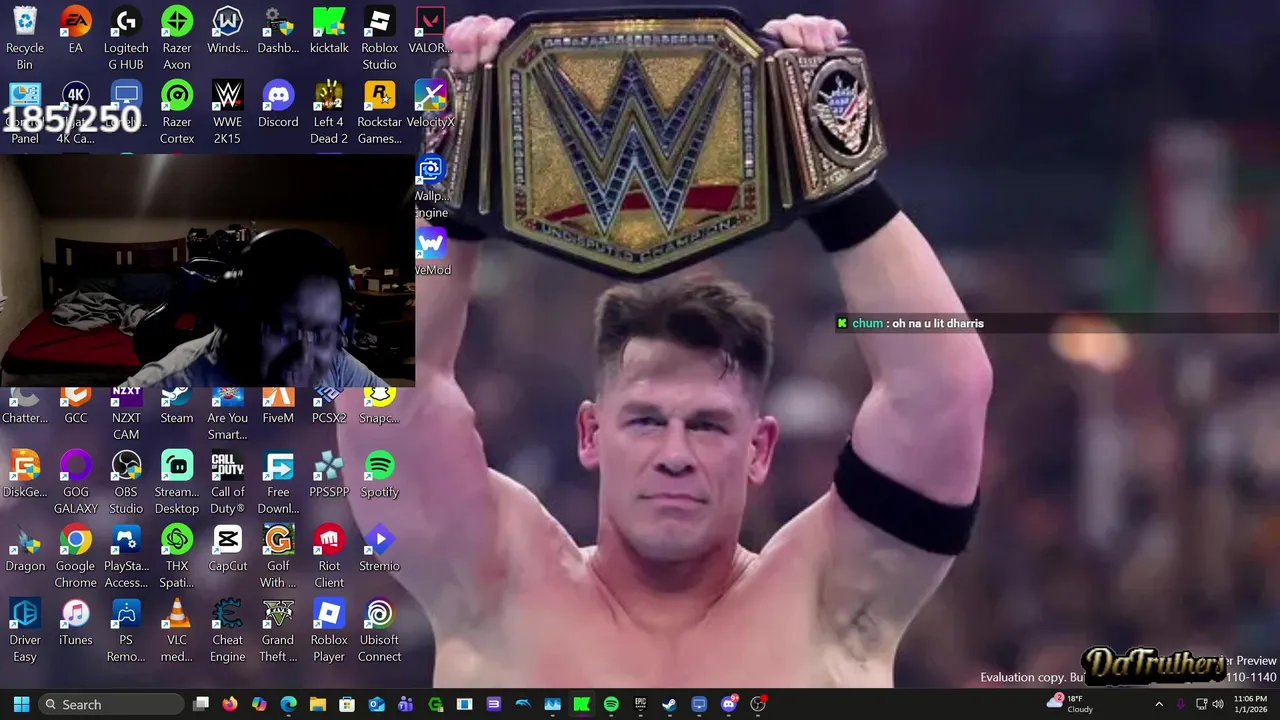The image size is (1280, 720).
Task: Switch to Steam on taskbar
Action: point(669,704)
